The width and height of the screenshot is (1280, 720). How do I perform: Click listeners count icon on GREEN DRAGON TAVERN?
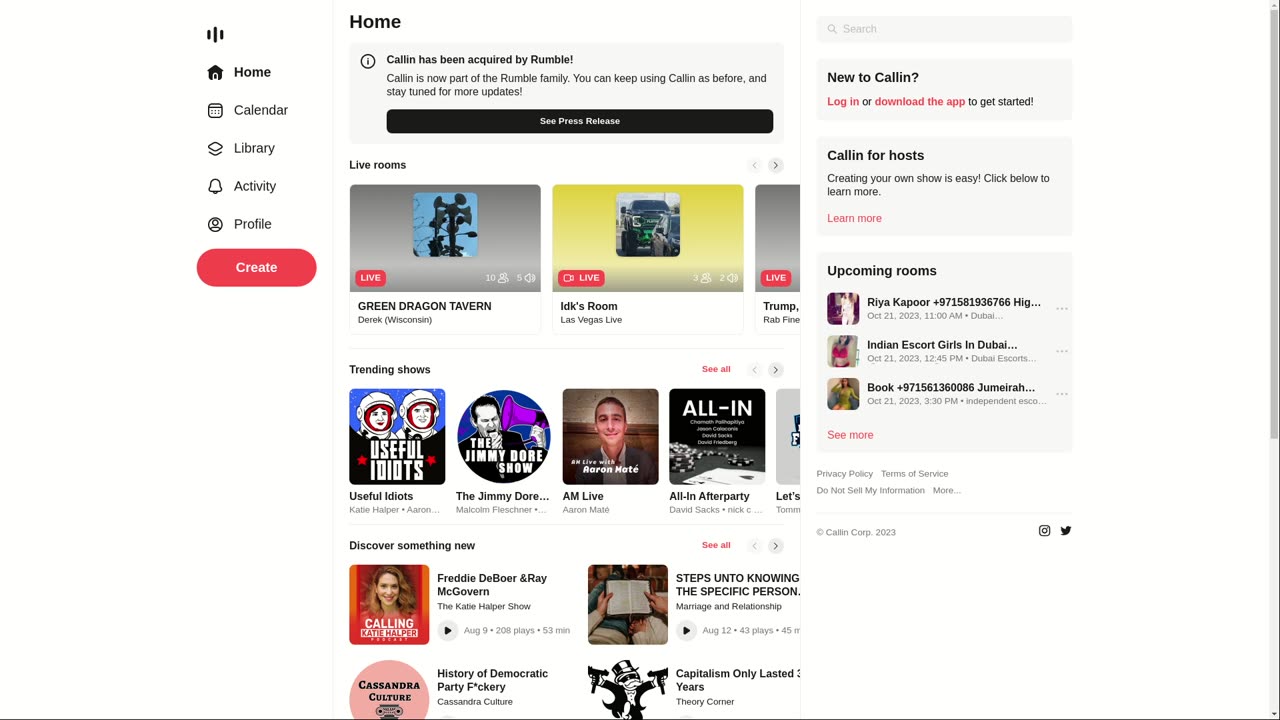pos(503,278)
